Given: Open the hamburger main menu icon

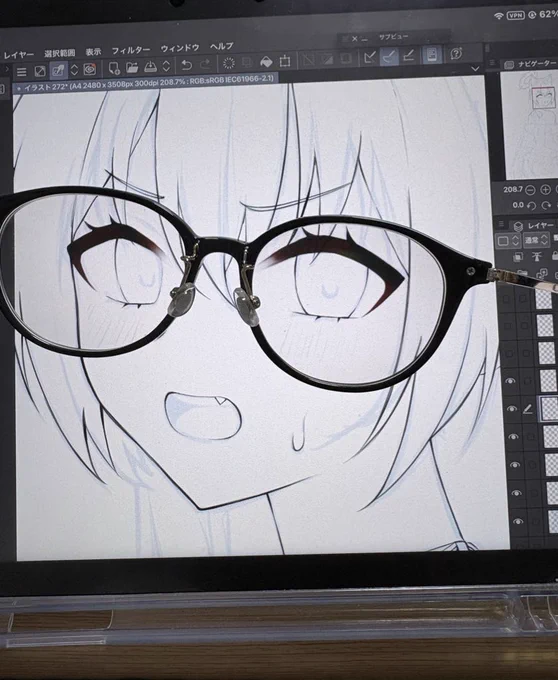Looking at the screenshot, I should click(21, 72).
